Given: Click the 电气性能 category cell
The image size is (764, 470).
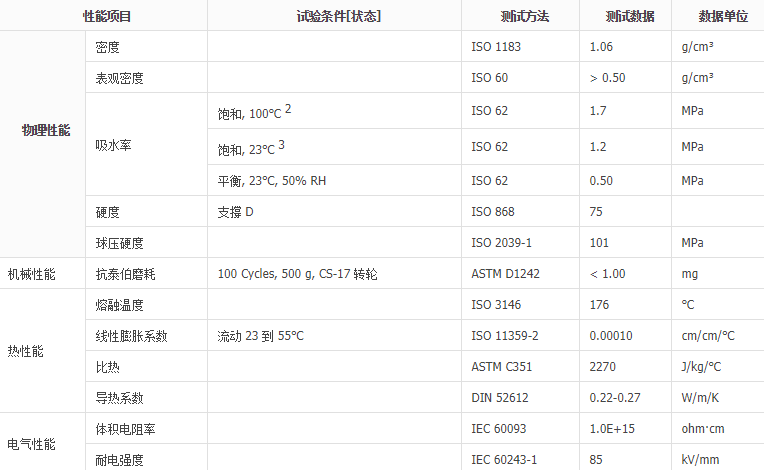Looking at the screenshot, I should pos(31,444).
